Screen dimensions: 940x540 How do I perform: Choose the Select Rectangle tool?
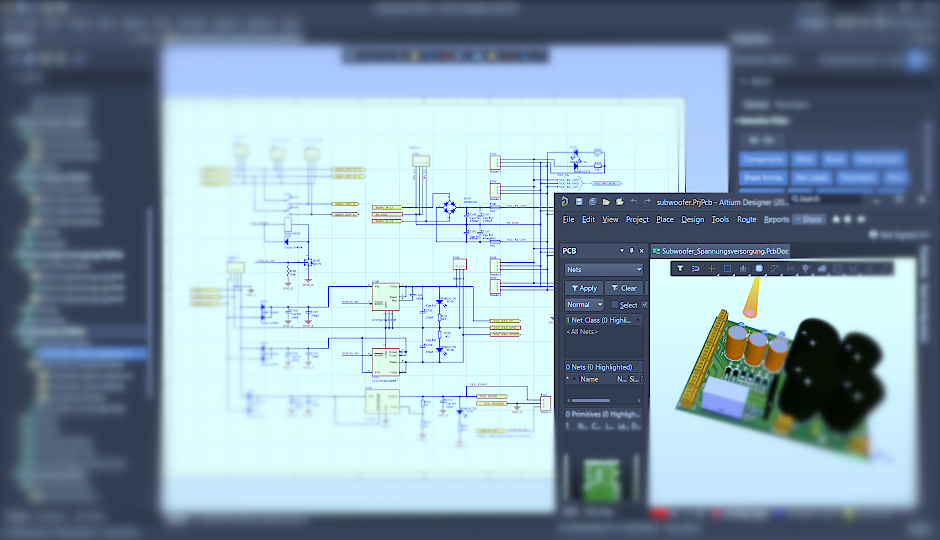tap(727, 268)
